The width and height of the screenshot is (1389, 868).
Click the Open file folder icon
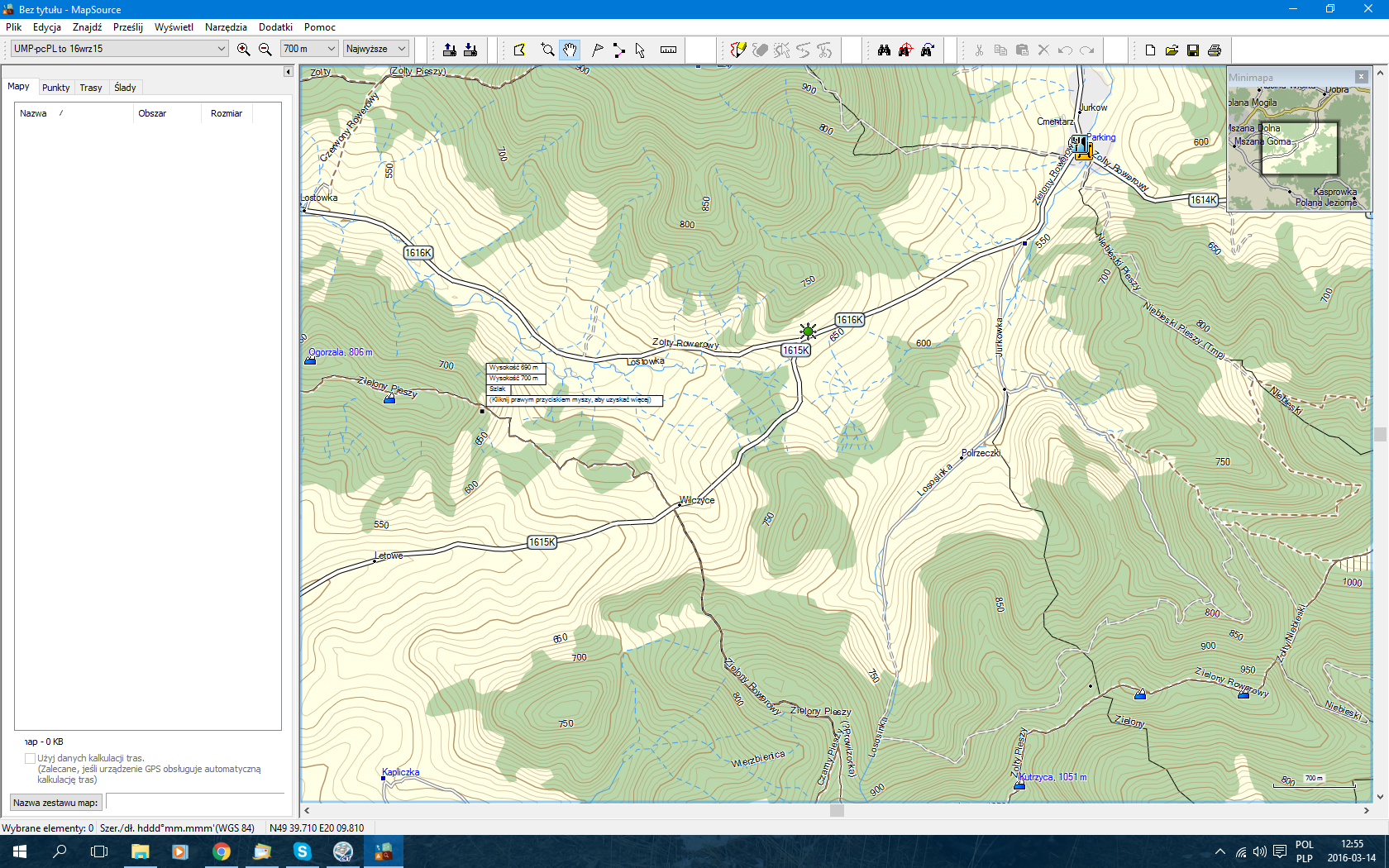(1172, 50)
